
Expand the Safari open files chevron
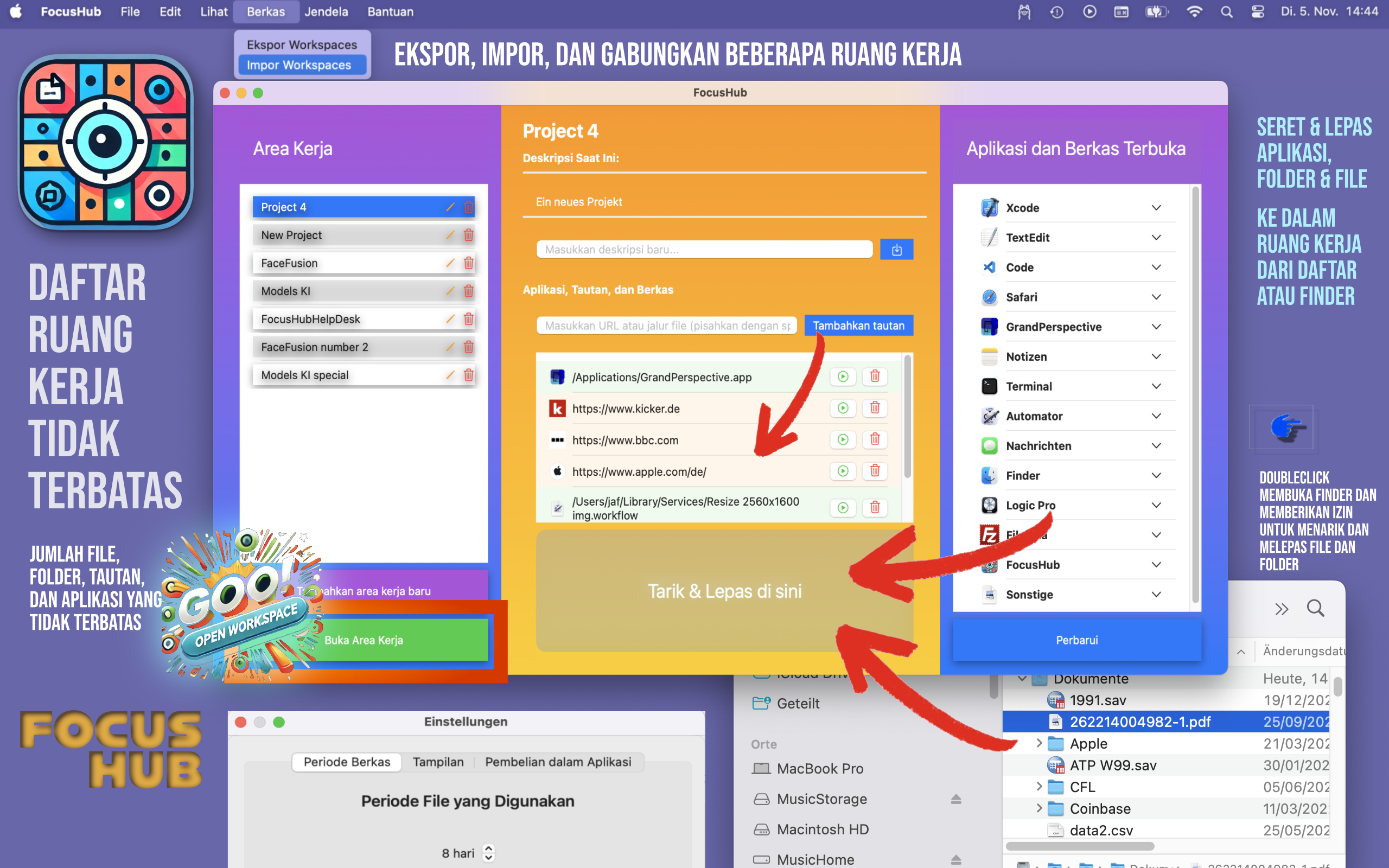click(x=1156, y=297)
